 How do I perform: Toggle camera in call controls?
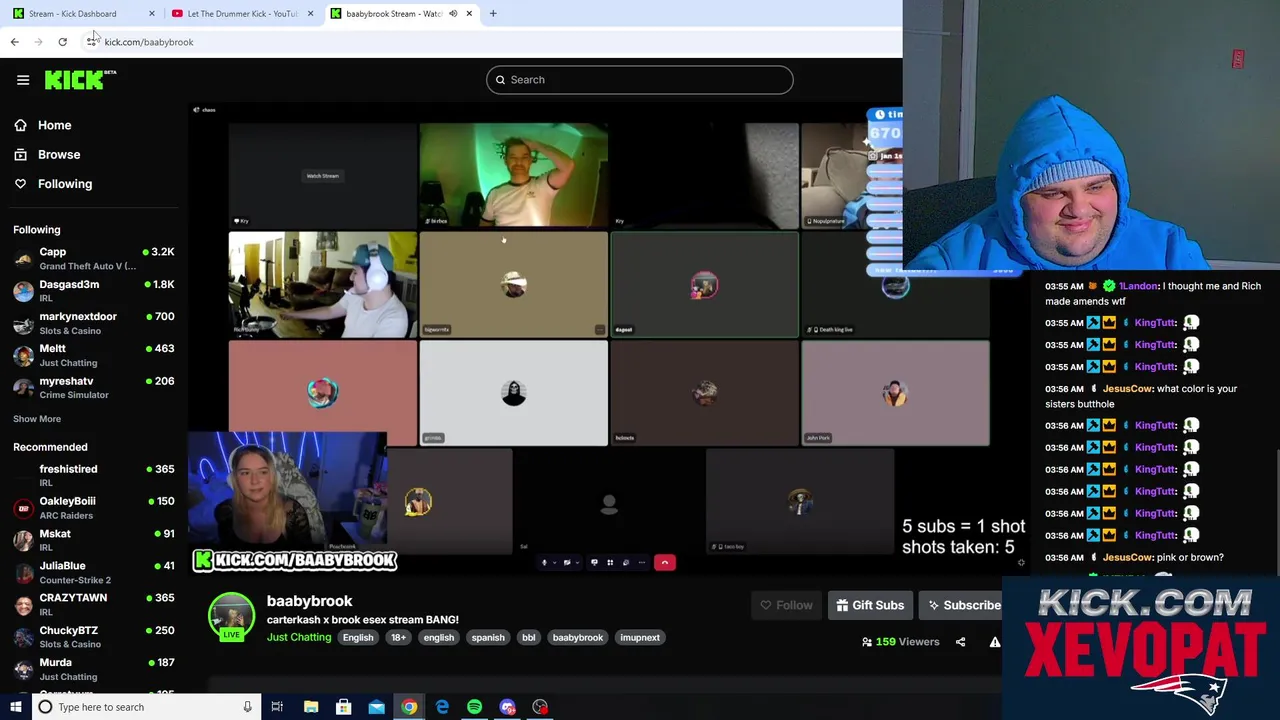(x=567, y=563)
